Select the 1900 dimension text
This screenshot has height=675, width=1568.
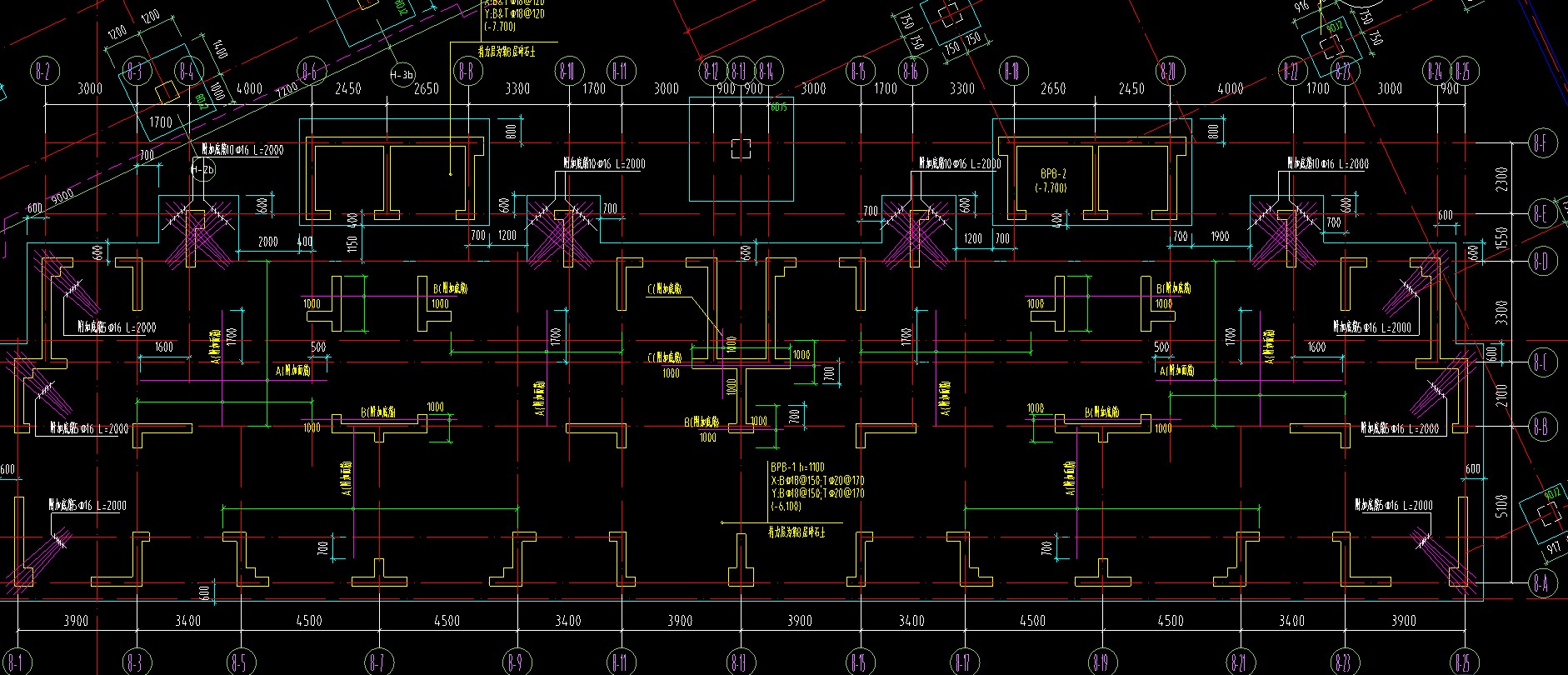point(1220,237)
